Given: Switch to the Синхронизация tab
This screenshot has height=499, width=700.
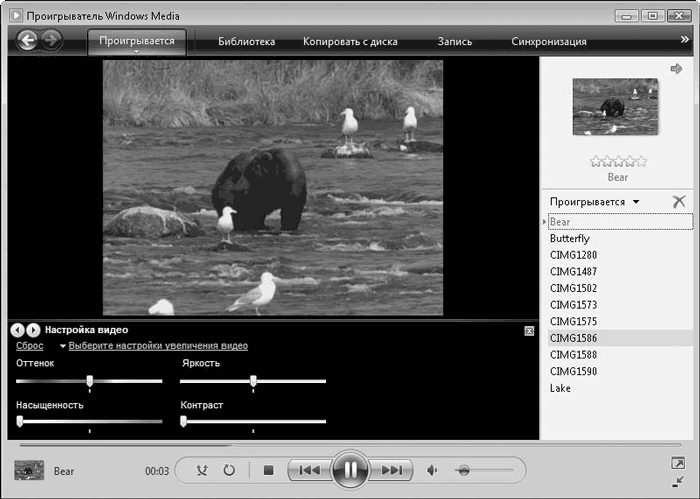Looking at the screenshot, I should (x=548, y=42).
